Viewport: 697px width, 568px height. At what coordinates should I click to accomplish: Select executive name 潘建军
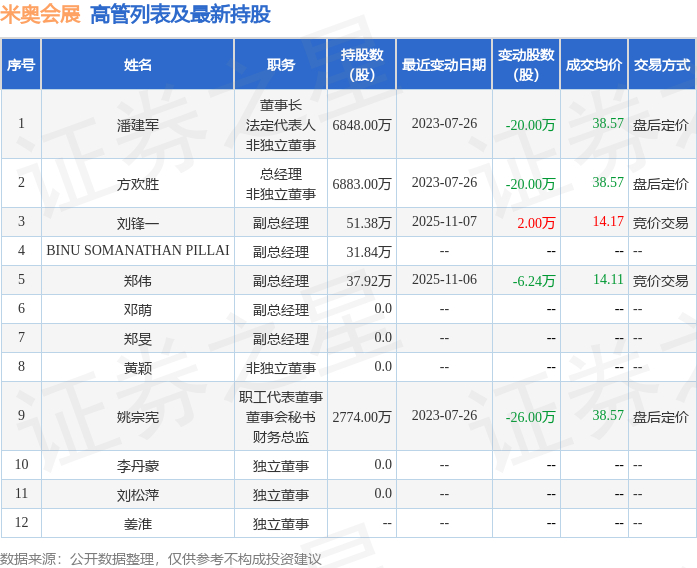[137, 125]
